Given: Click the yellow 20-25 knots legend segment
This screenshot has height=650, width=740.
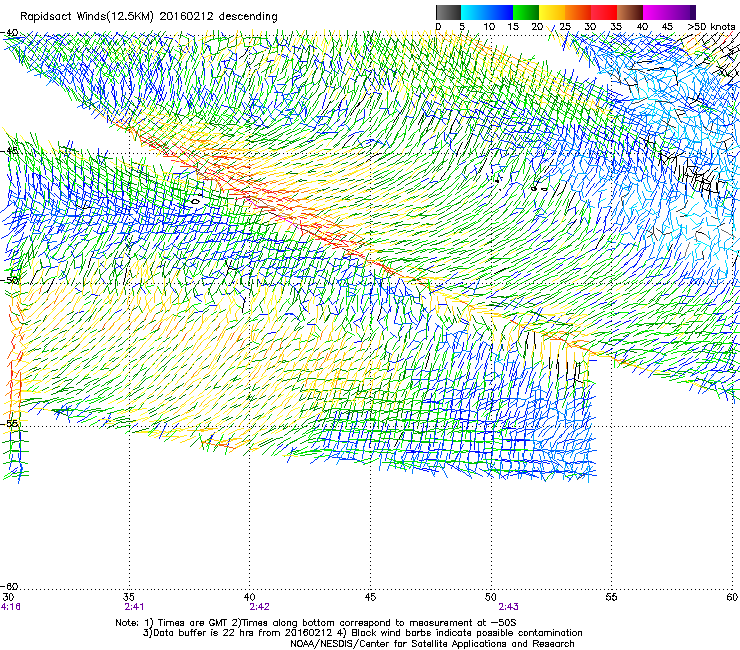Looking at the screenshot, I should click(552, 12).
